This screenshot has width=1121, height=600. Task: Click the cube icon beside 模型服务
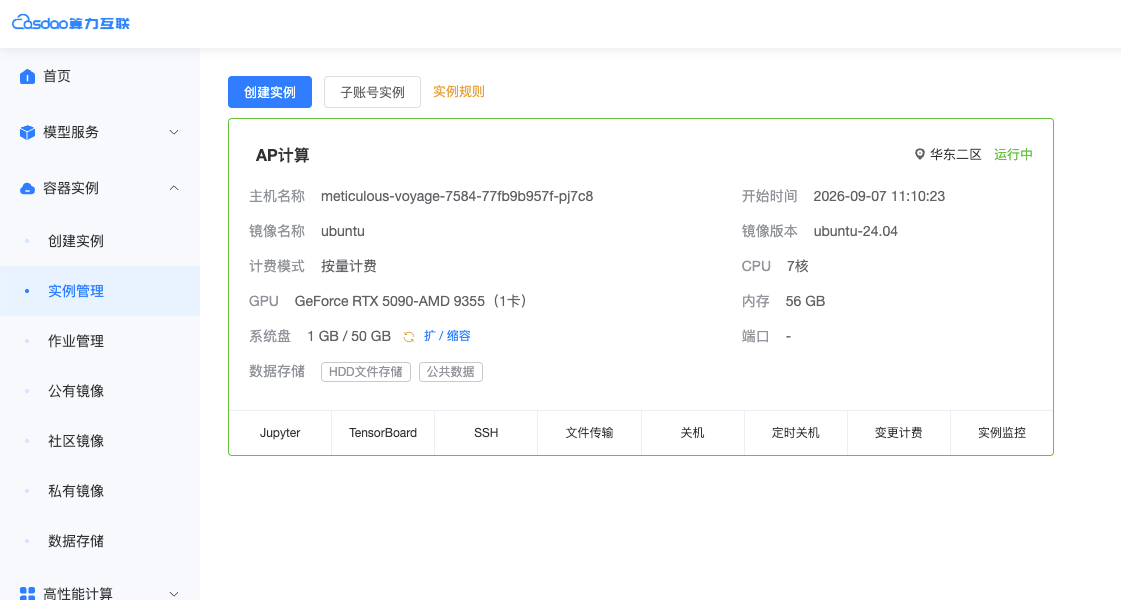click(27, 132)
